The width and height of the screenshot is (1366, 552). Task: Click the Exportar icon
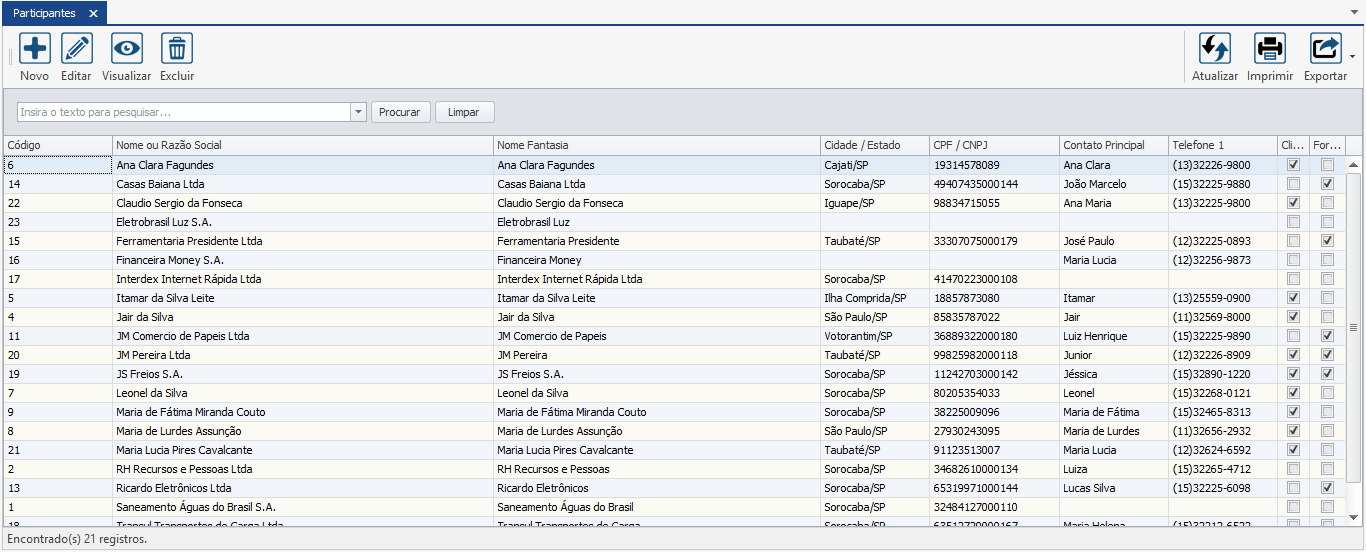tap(1325, 49)
